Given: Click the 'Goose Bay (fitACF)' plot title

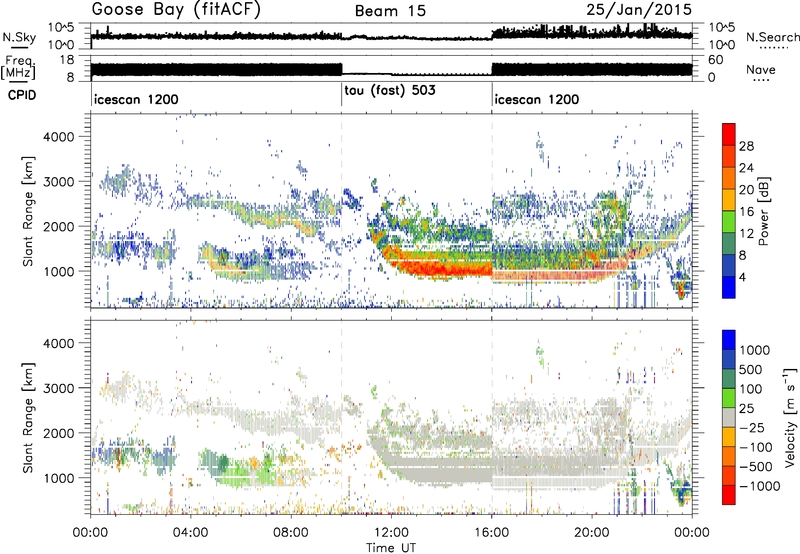Looking at the screenshot, I should [176, 10].
